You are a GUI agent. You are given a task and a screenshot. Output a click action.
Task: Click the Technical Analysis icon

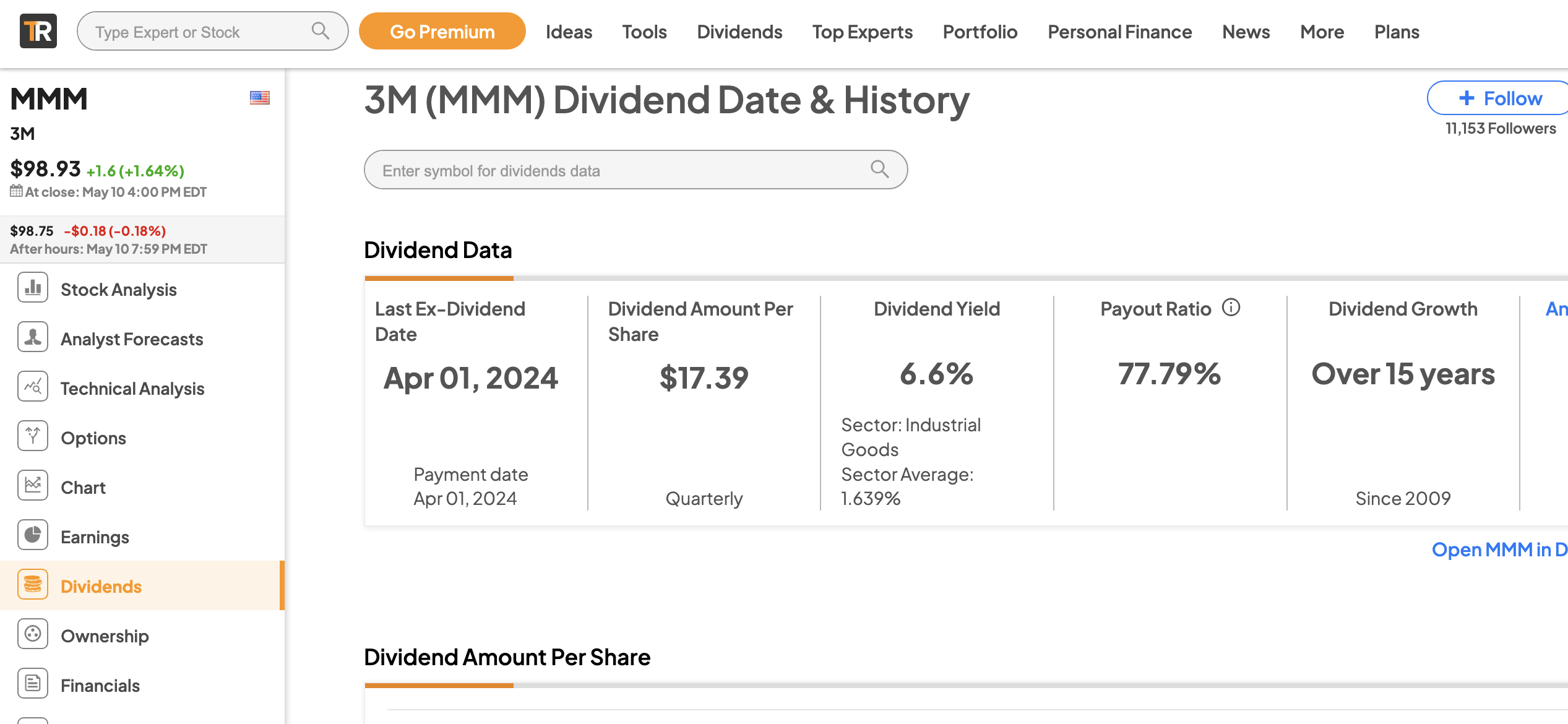pos(33,387)
